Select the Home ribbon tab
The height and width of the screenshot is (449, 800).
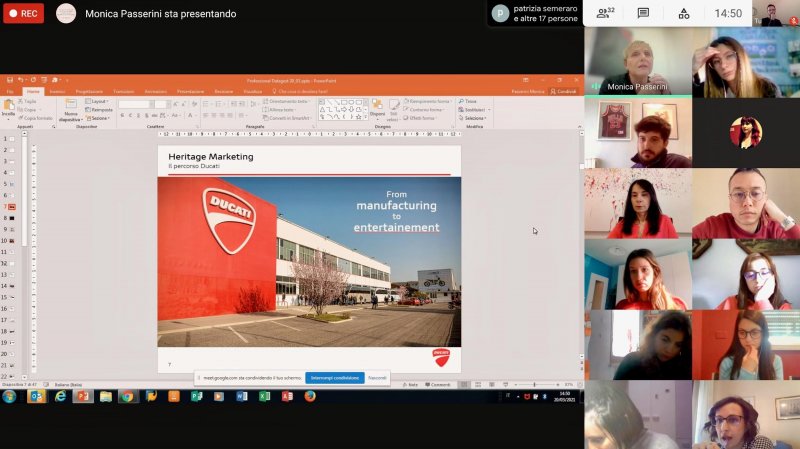[x=33, y=91]
